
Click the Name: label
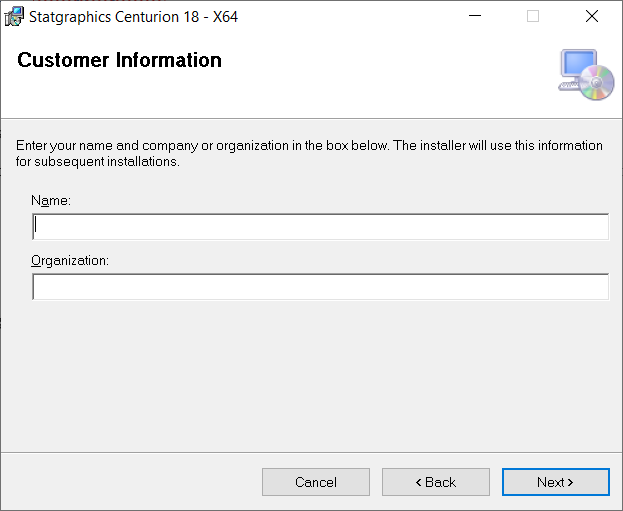pos(51,200)
